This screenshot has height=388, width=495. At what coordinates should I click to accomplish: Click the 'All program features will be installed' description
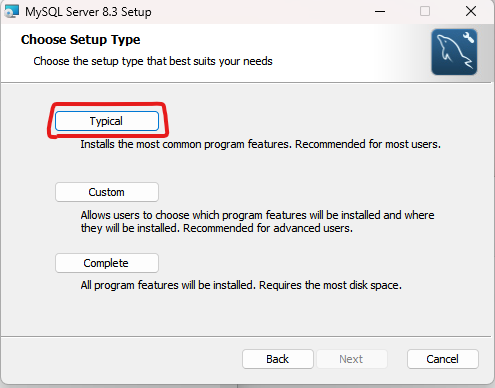[x=241, y=285]
